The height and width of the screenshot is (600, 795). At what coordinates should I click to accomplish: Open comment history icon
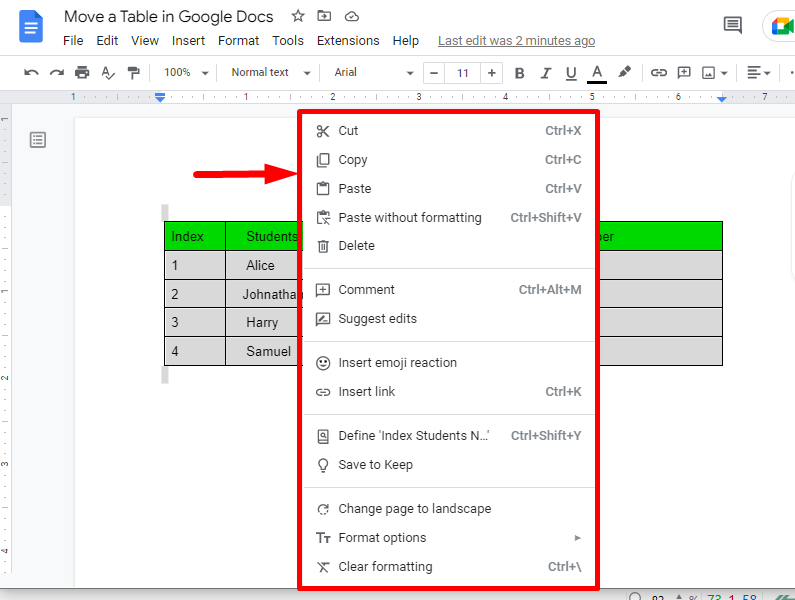pyautogui.click(x=733, y=24)
